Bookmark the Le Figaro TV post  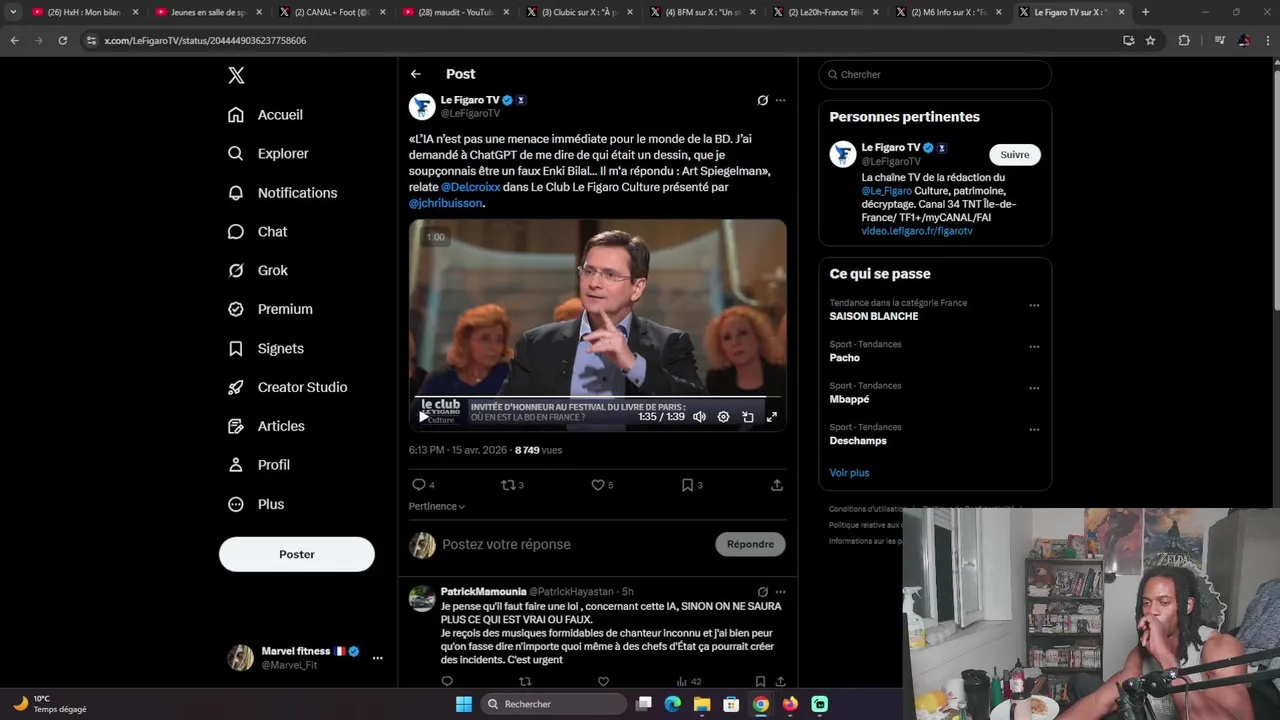tap(688, 485)
